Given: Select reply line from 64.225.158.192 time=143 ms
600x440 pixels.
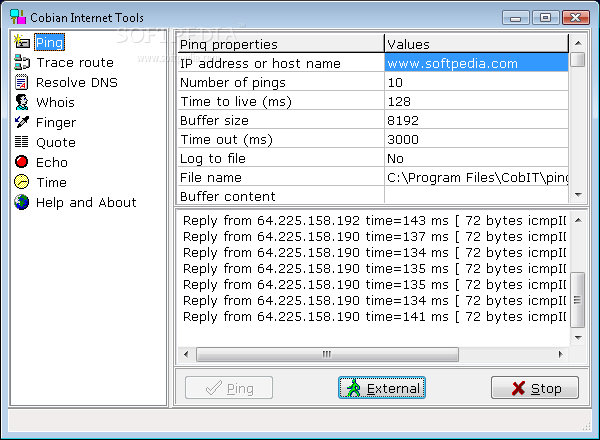Looking at the screenshot, I should pos(374,221).
